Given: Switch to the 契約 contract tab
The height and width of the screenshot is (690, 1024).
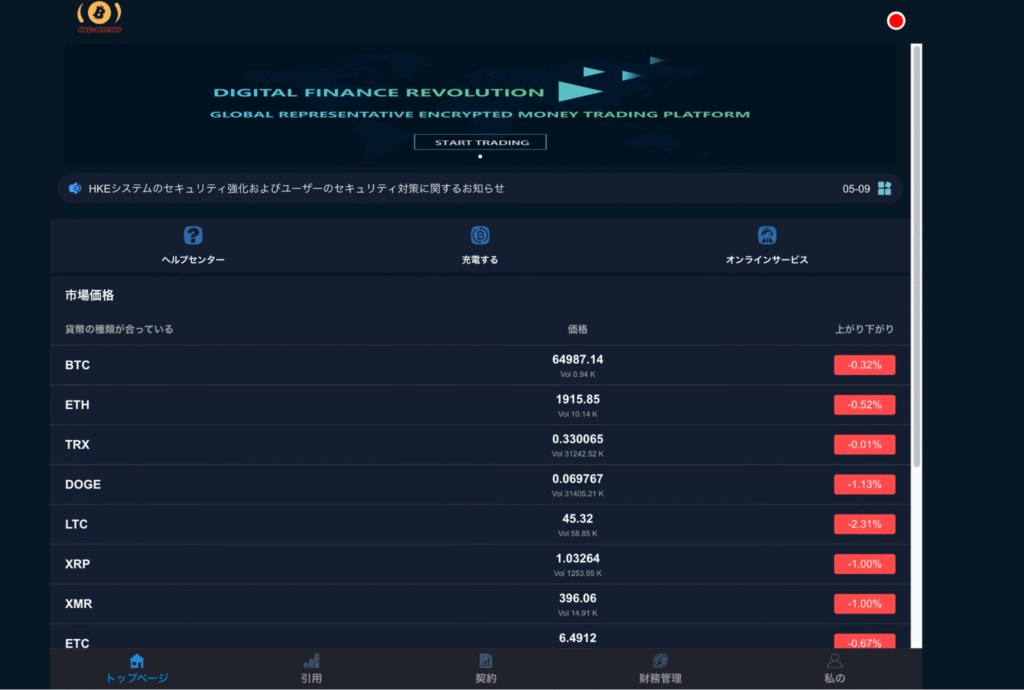Looking at the screenshot, I should pos(486,669).
